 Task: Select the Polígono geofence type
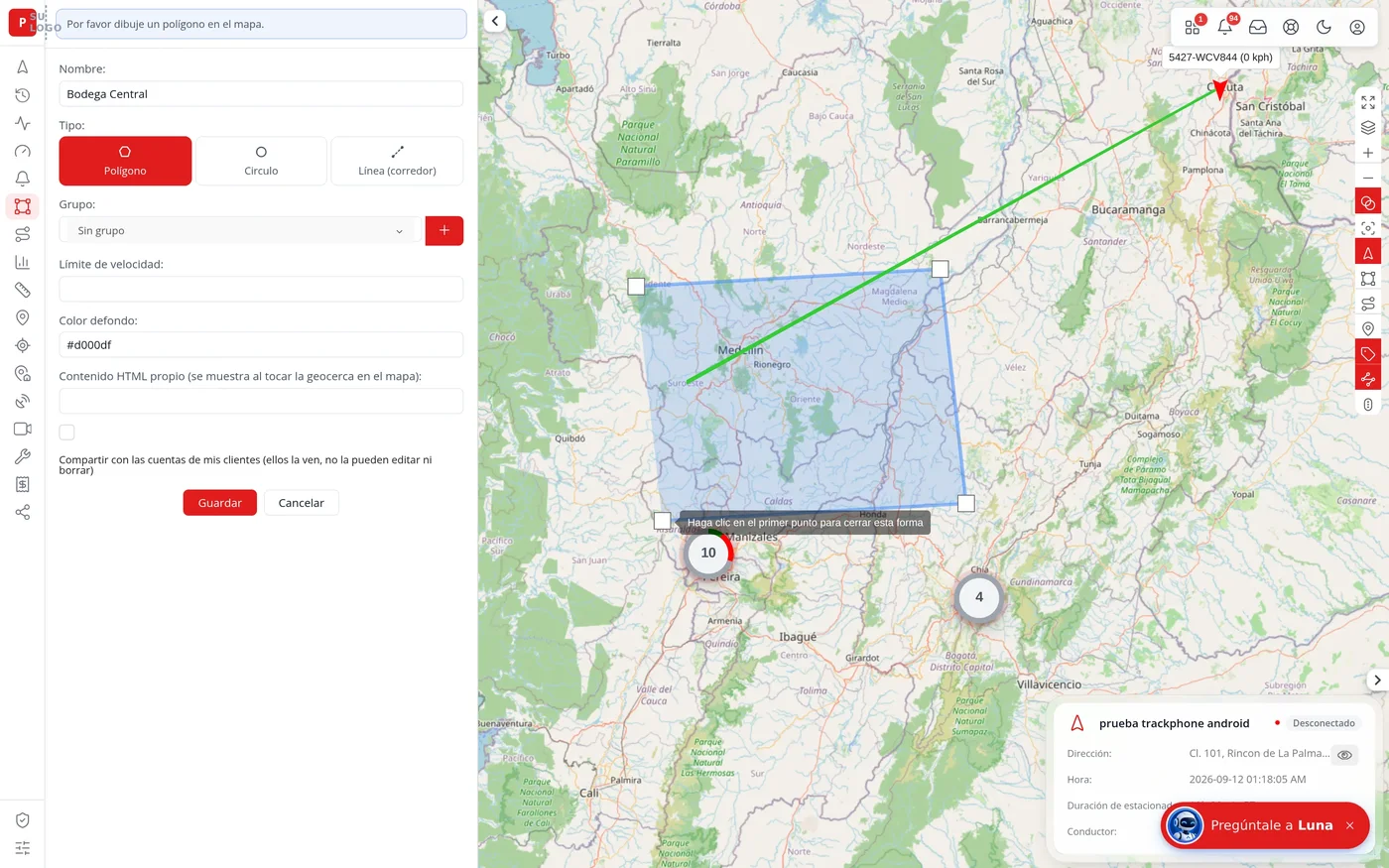click(125, 161)
